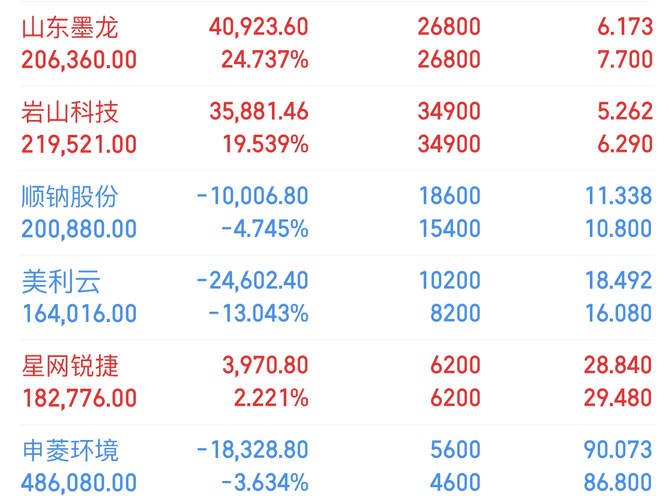Click loss value -10,006.80
Screen dimensions: 669x500
252,196
